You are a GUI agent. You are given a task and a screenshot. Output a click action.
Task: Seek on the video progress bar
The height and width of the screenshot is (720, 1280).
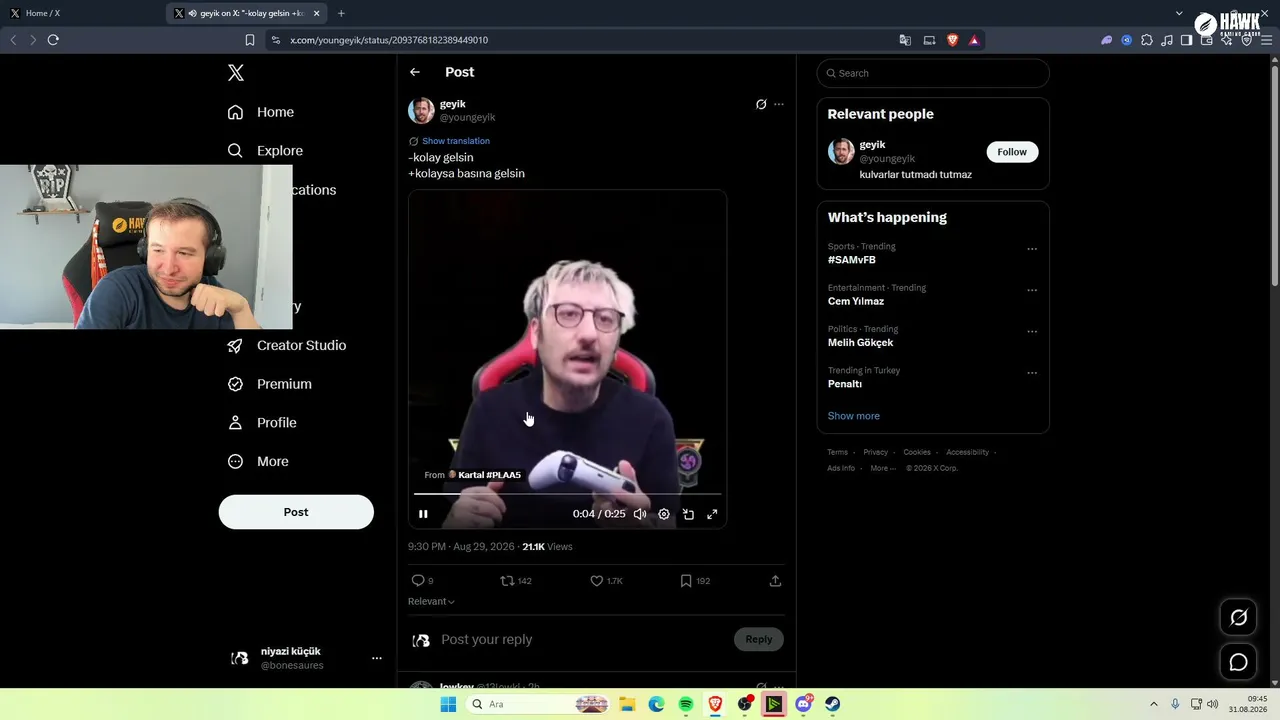tap(567, 494)
